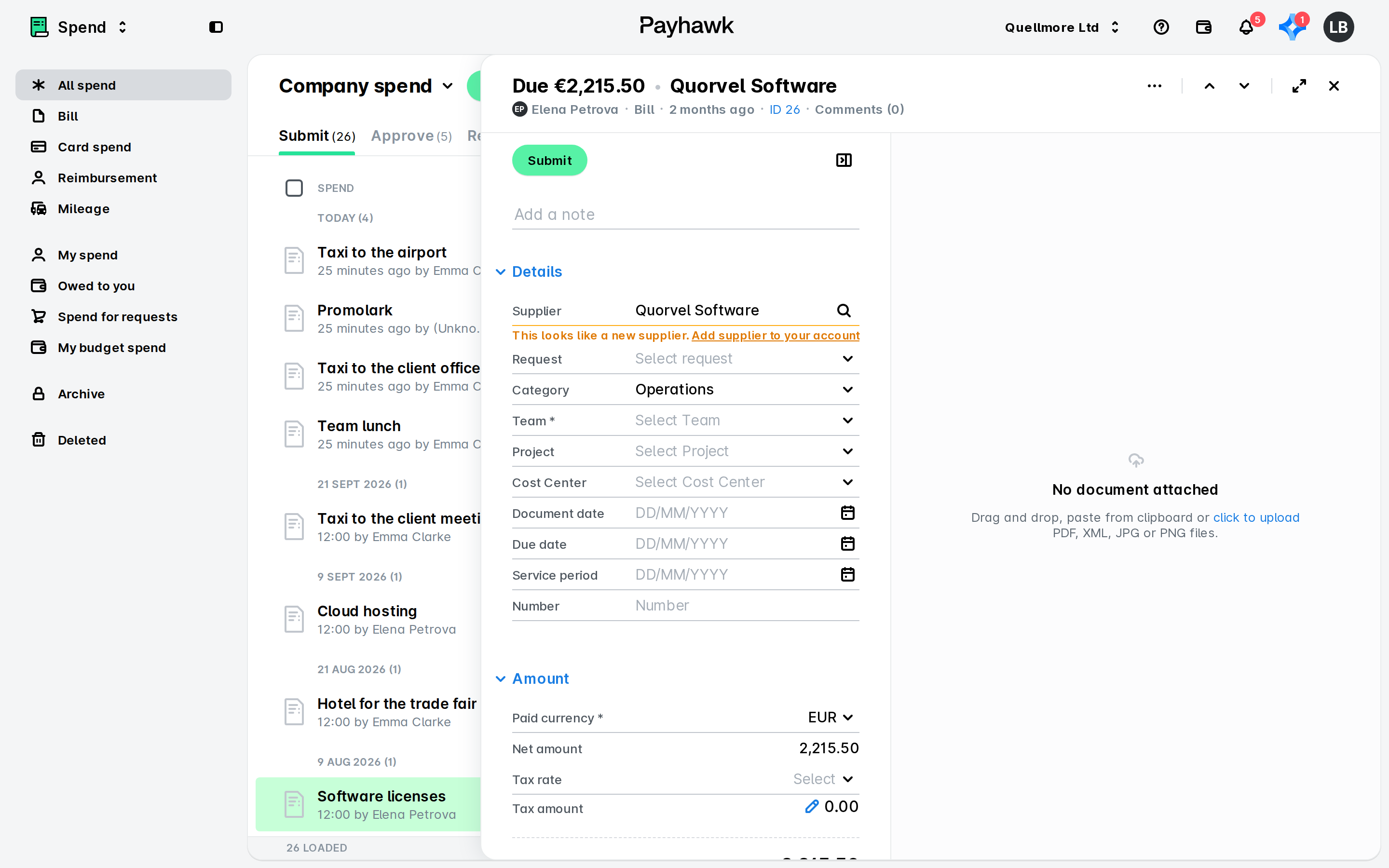Screen dimensions: 1389x868
Task: Open Reimbursement in sidebar
Action: [123, 178]
